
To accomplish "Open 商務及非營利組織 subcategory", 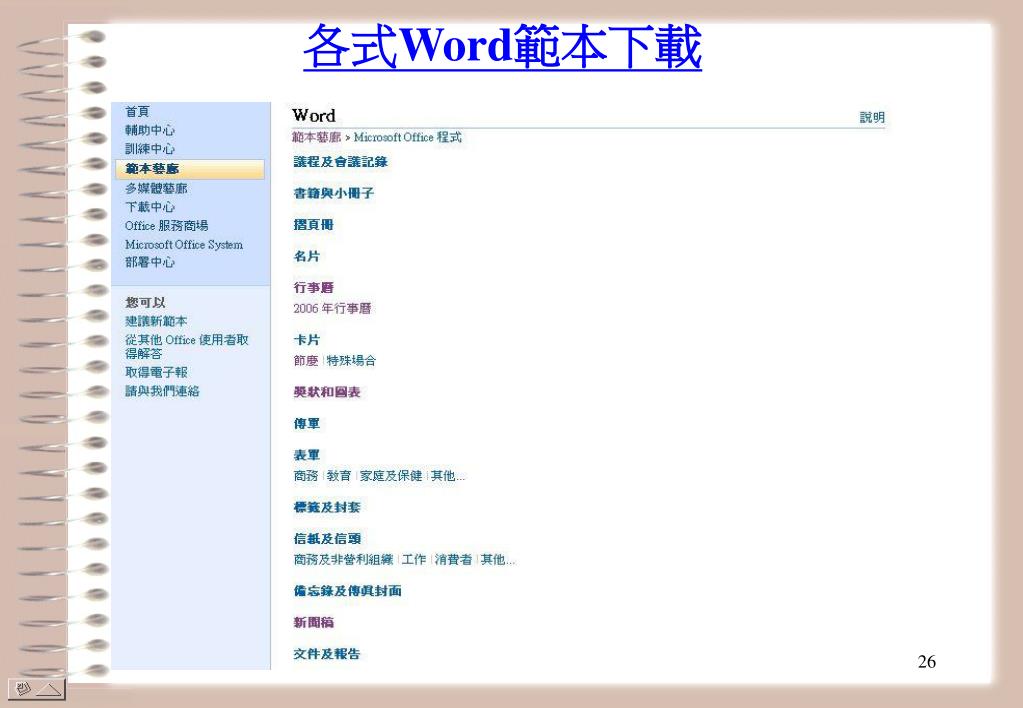I will [343, 559].
